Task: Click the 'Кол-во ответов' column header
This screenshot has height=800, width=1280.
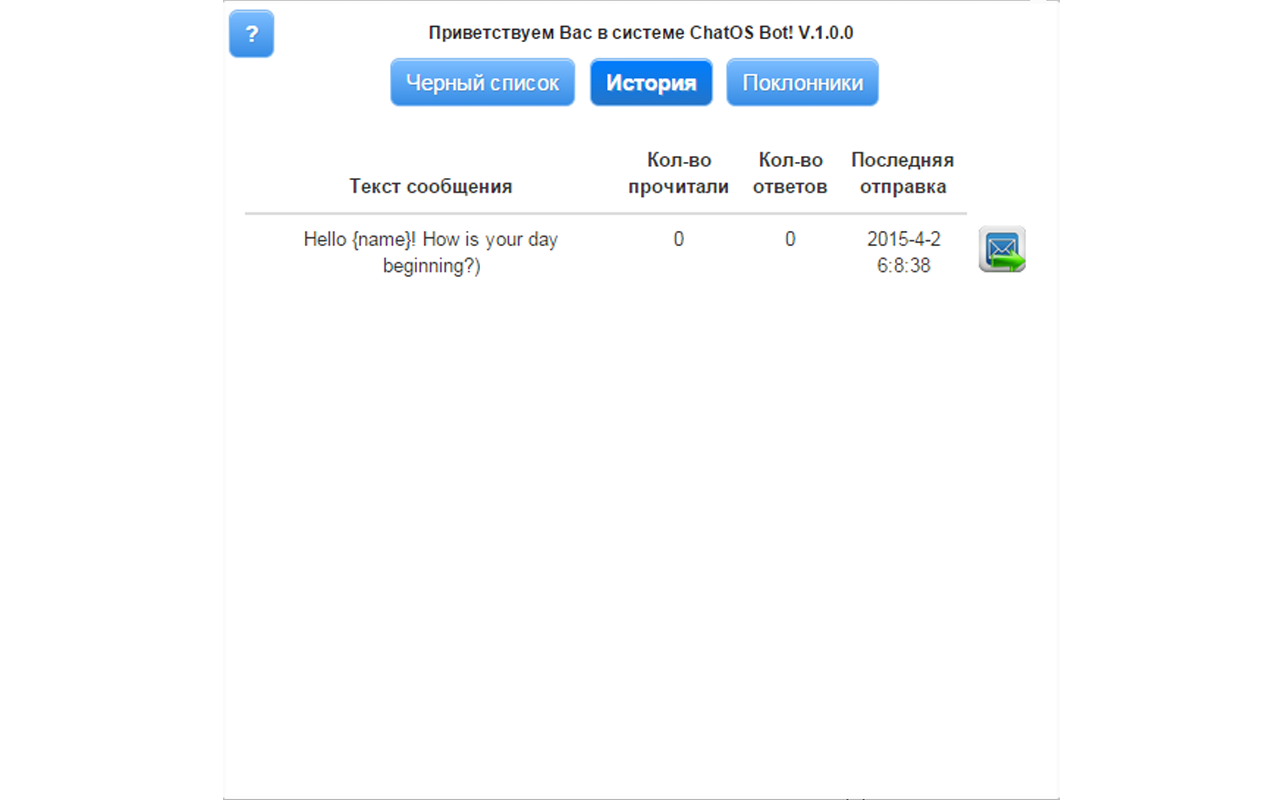Action: (x=790, y=172)
